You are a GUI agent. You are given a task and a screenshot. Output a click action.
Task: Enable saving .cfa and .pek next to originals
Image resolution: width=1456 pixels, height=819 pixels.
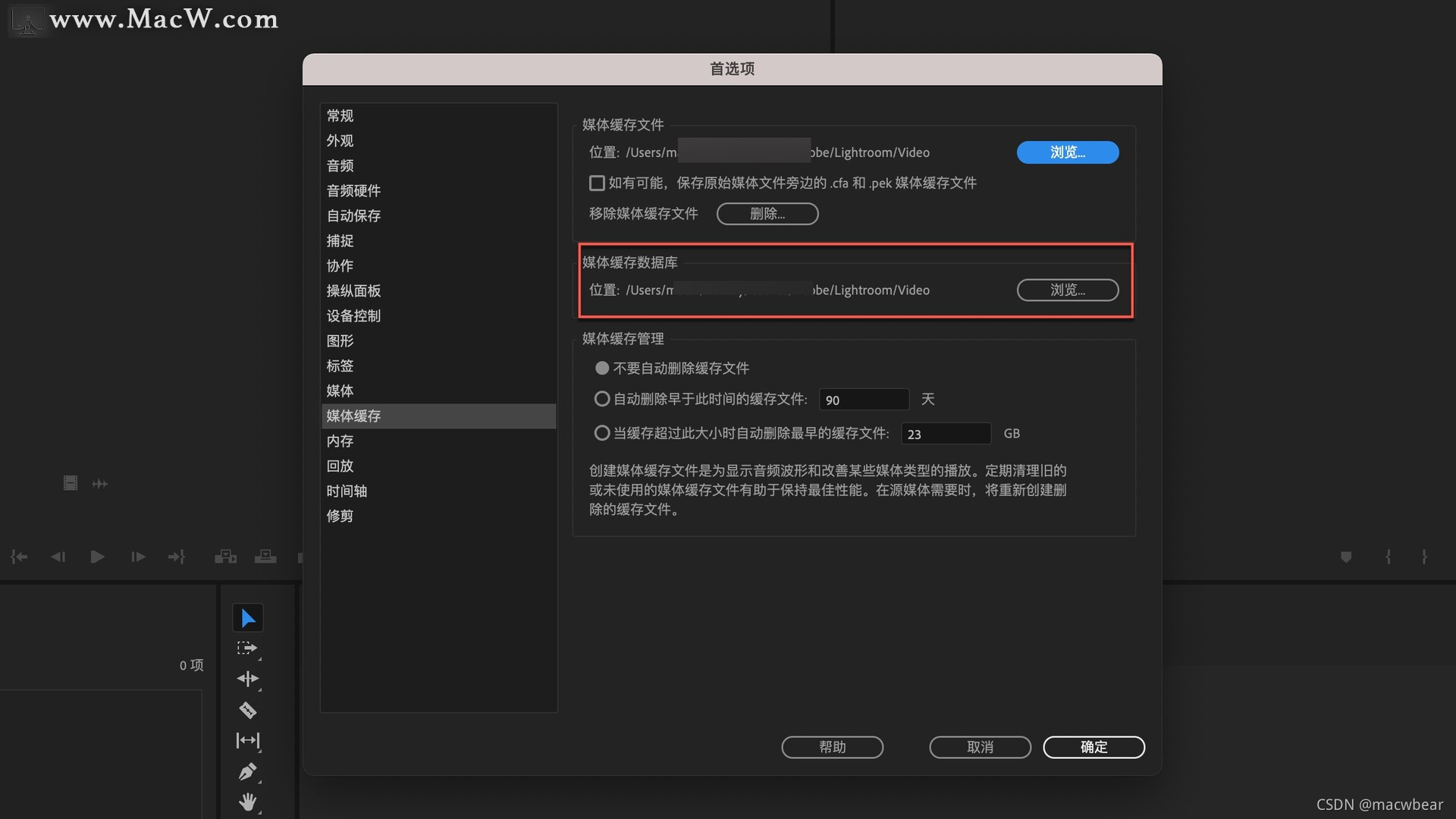597,184
